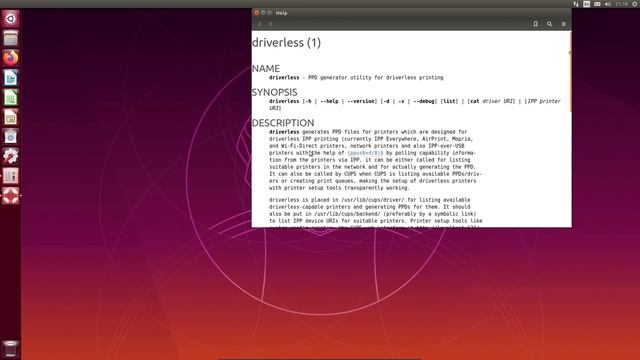Open the Ubuntu Dash search launcher
The width and height of the screenshot is (640, 360).
pos(11,19)
